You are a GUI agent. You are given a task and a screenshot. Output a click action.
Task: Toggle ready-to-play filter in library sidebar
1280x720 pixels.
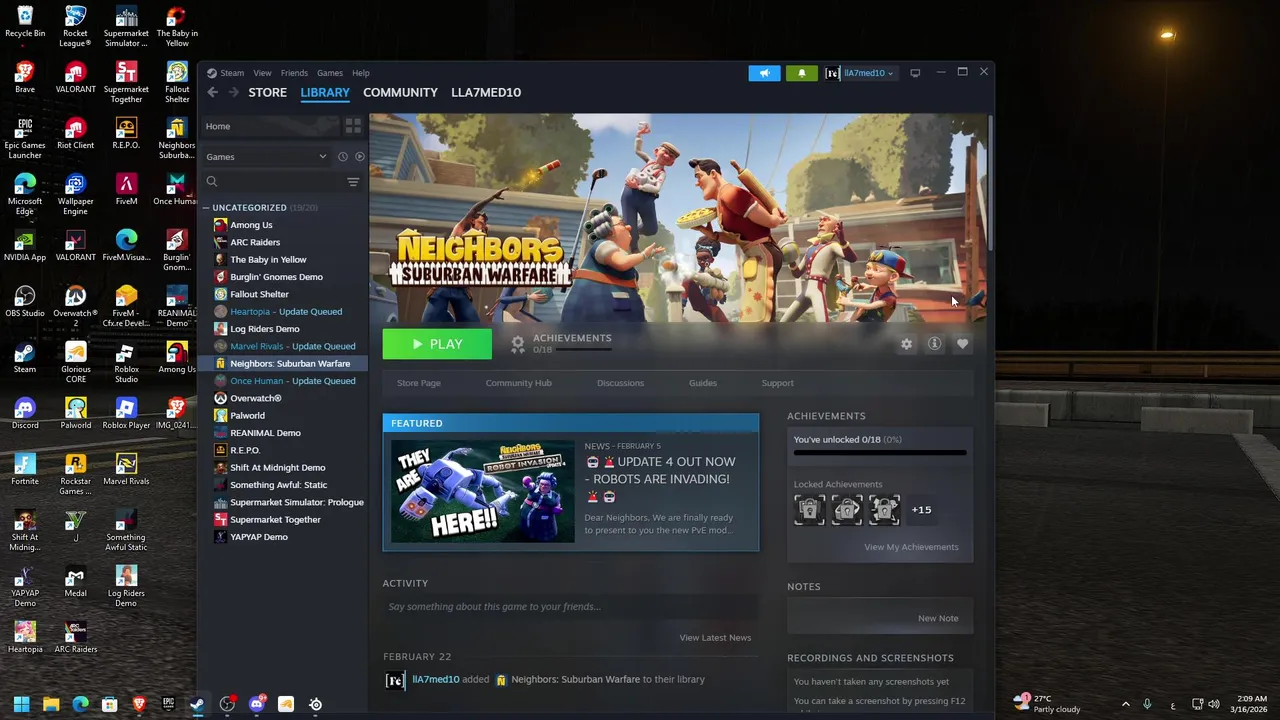tap(360, 157)
